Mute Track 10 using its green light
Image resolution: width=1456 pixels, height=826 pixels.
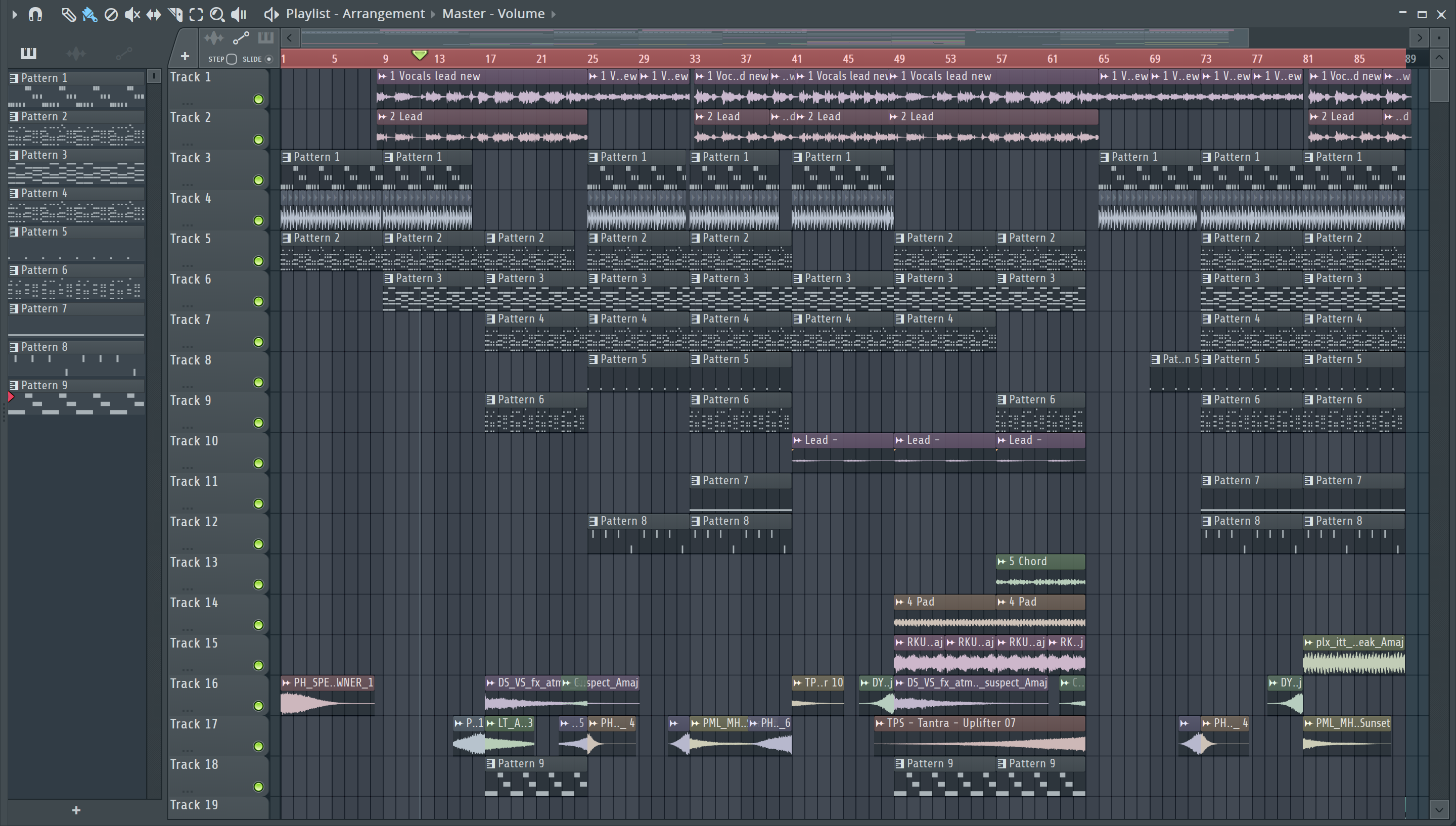point(259,464)
